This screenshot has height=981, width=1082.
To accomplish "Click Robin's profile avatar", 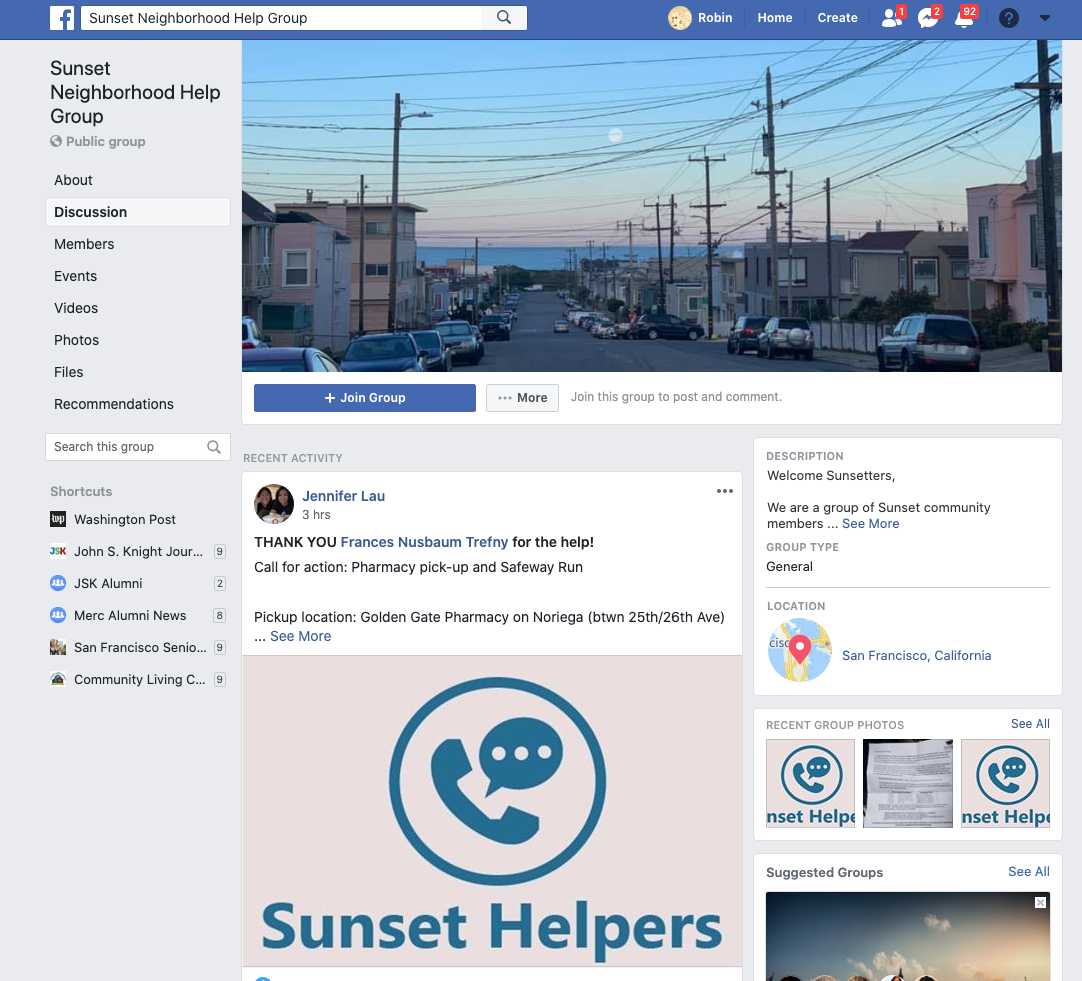I will click(x=680, y=18).
